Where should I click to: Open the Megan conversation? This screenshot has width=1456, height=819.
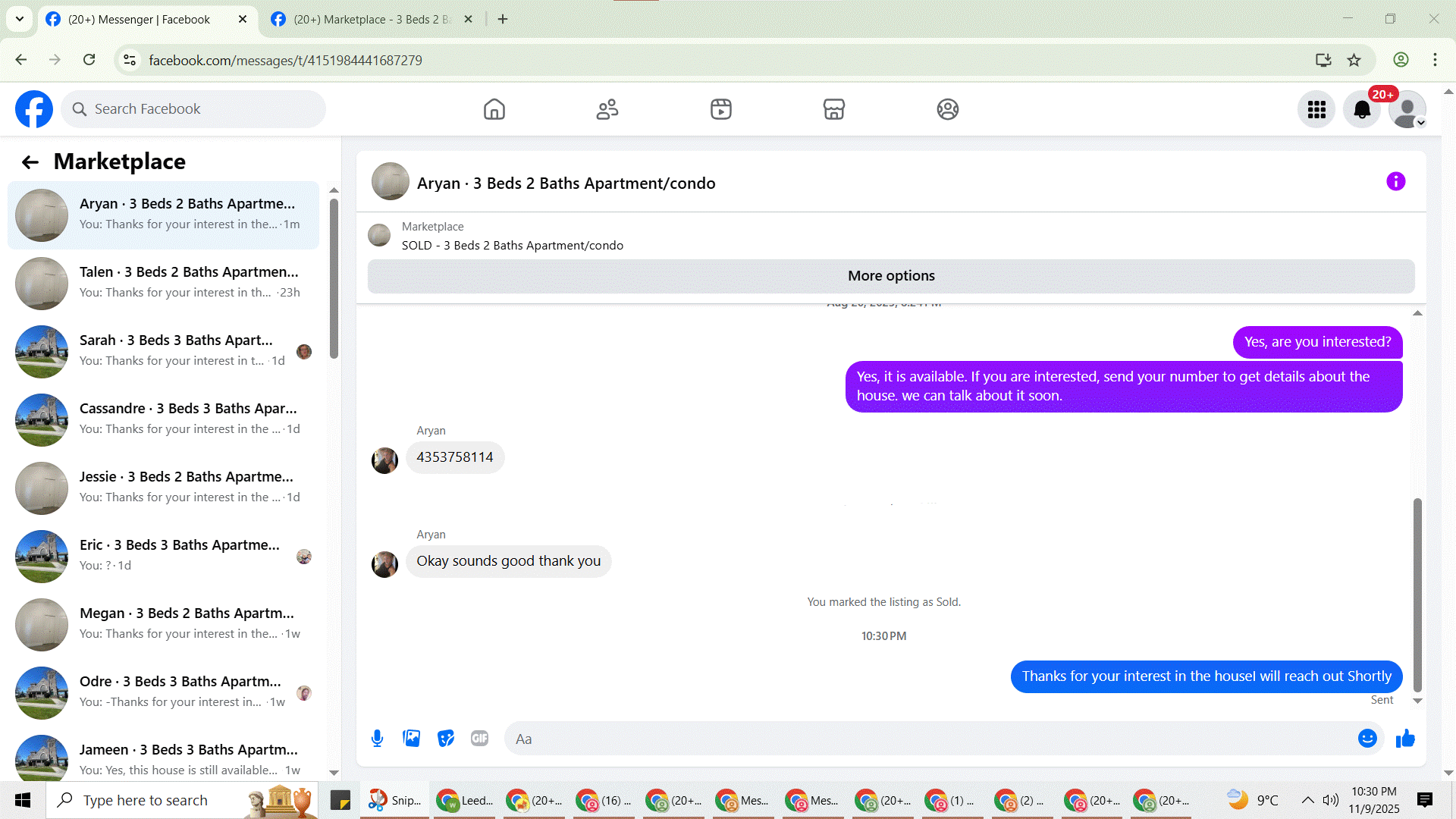click(x=163, y=624)
